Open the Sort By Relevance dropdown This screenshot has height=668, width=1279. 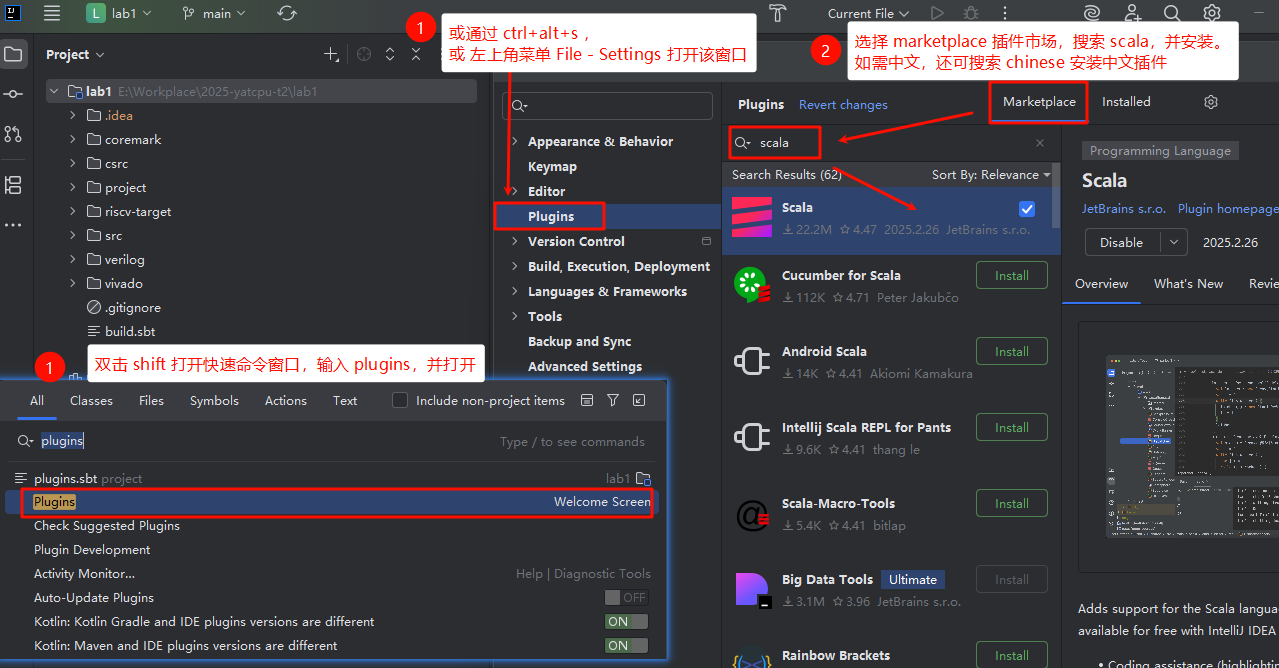click(991, 175)
